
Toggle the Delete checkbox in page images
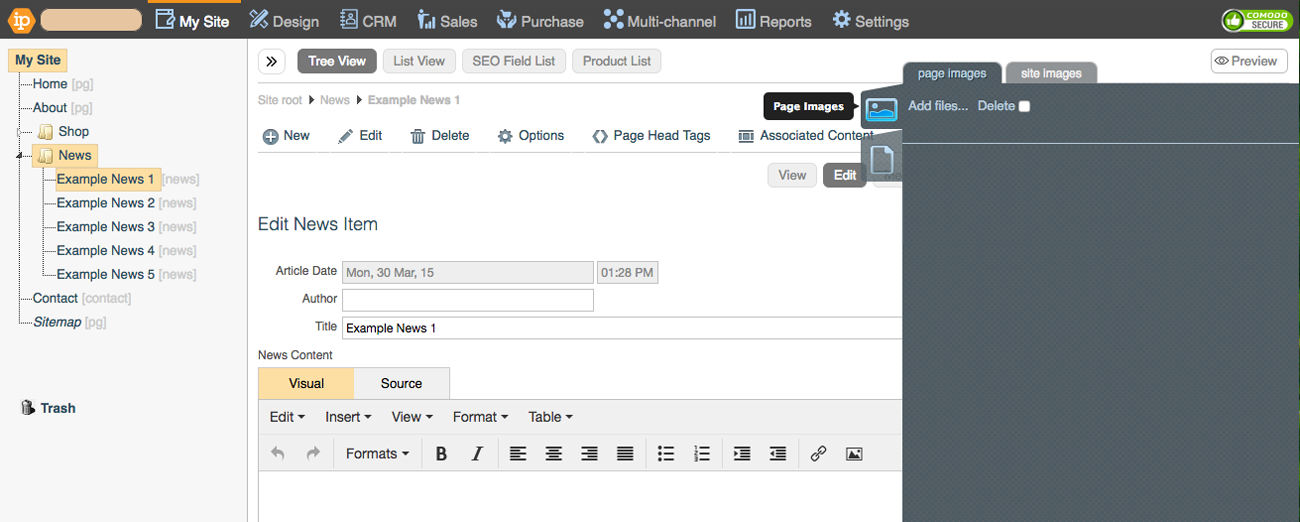pos(1023,107)
